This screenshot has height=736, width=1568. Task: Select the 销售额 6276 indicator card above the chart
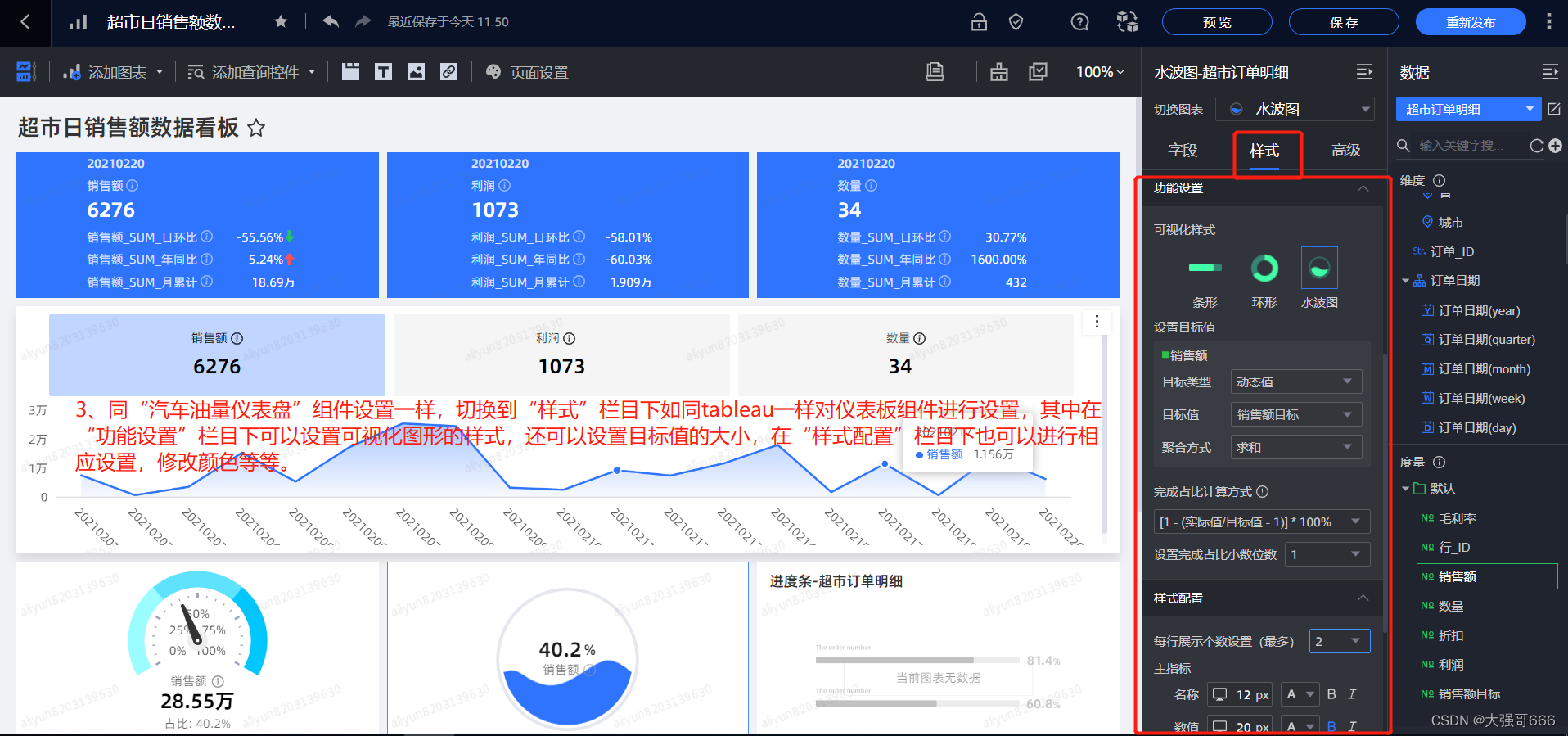coord(217,354)
